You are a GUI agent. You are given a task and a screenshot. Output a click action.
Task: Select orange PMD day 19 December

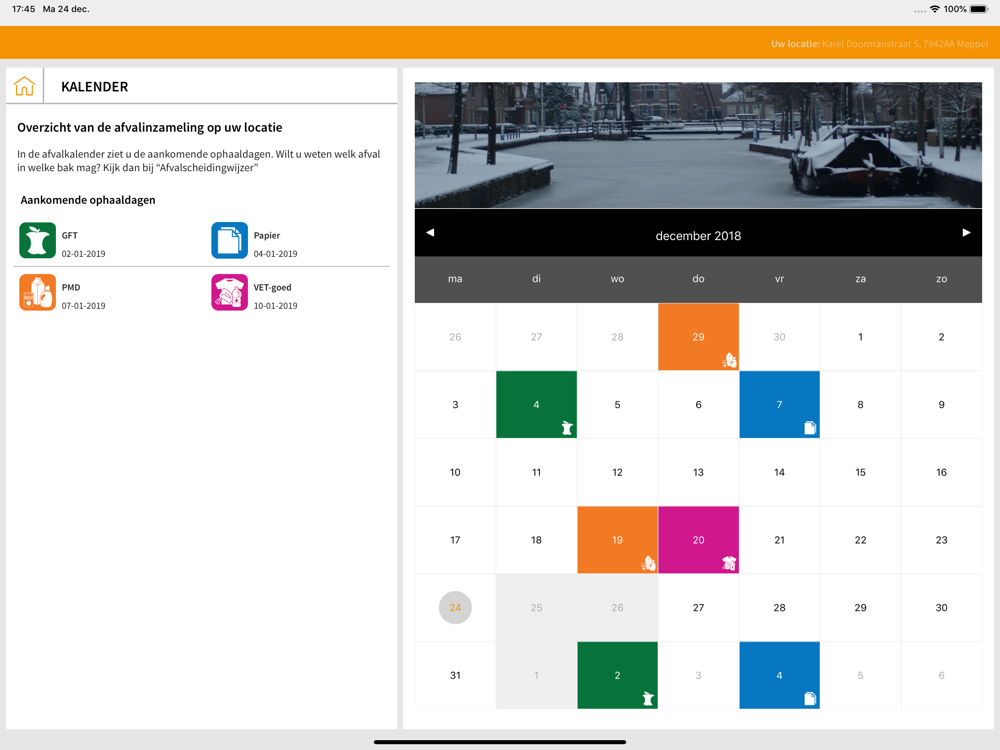click(617, 540)
